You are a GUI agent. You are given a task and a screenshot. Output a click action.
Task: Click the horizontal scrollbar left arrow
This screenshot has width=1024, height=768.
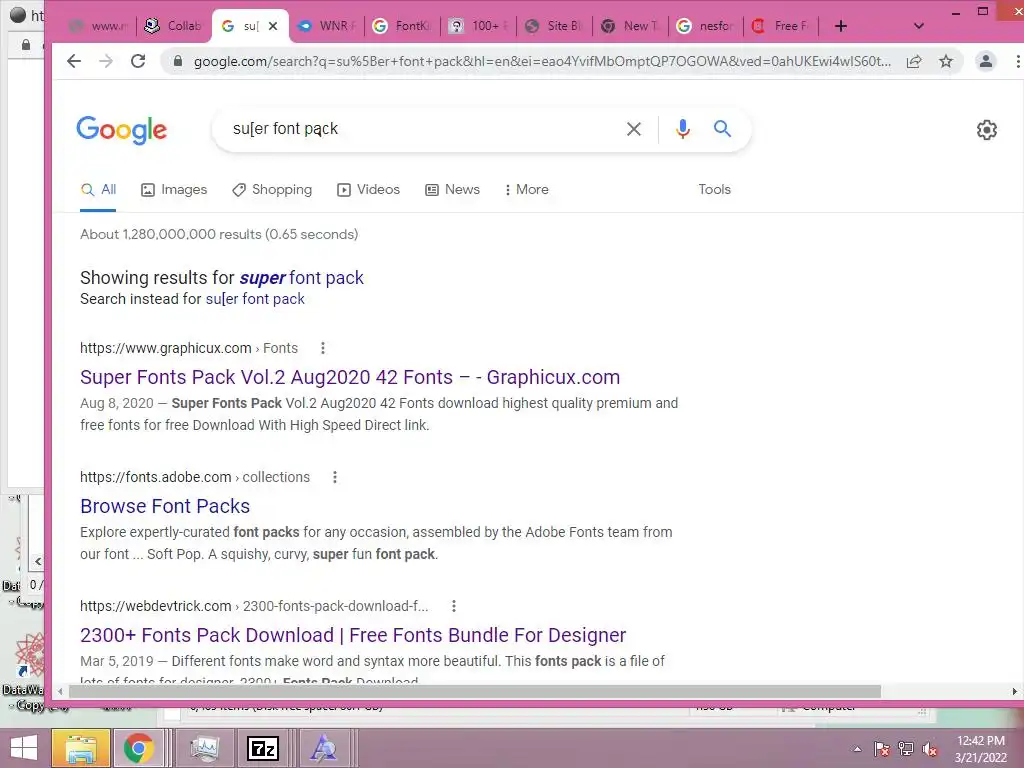click(60, 692)
